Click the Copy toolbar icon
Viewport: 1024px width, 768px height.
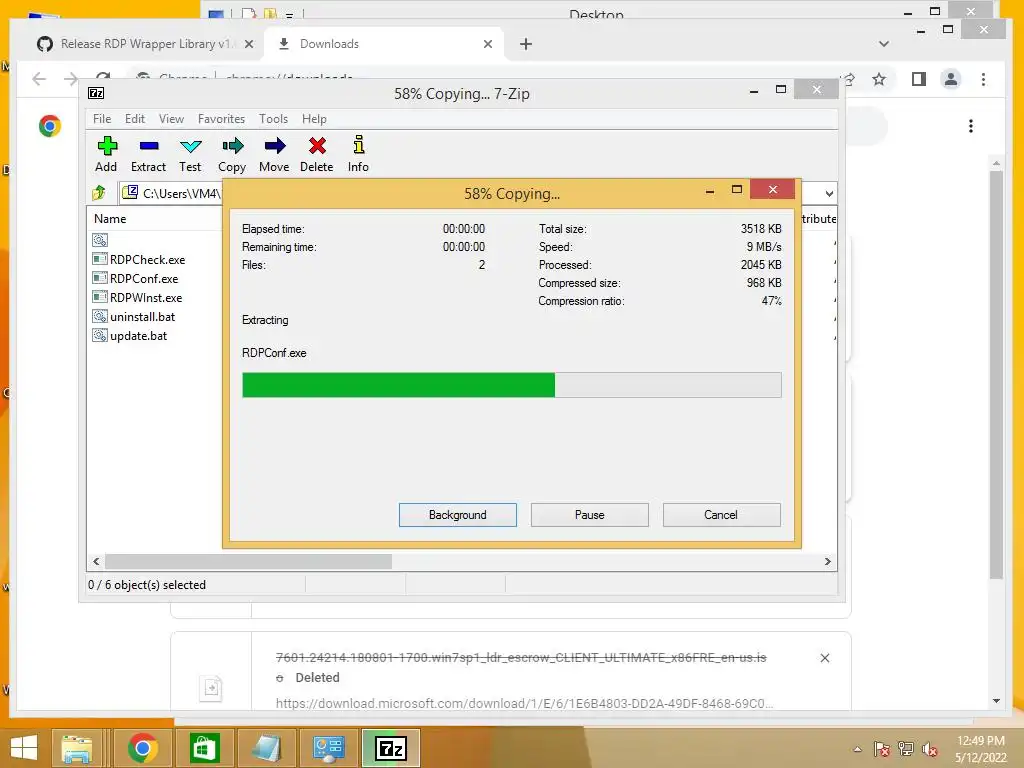232,154
